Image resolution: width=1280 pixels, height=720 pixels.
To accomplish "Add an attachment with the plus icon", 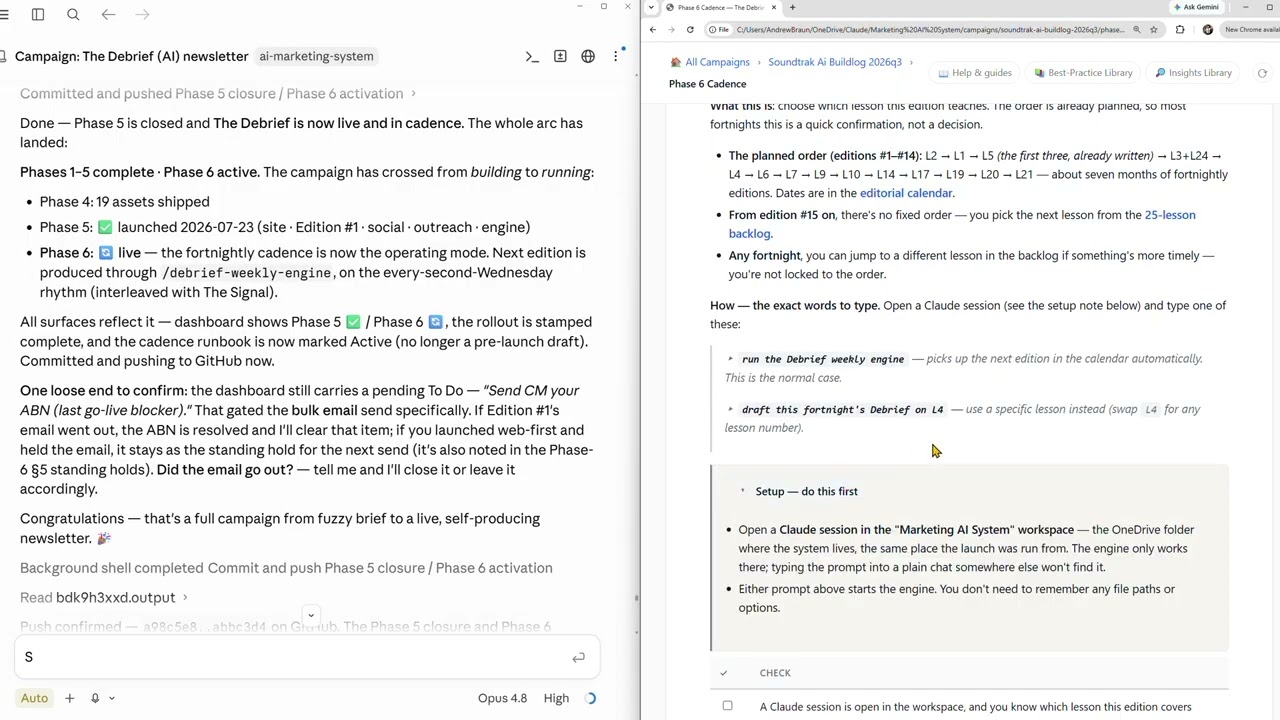I will [x=69, y=698].
